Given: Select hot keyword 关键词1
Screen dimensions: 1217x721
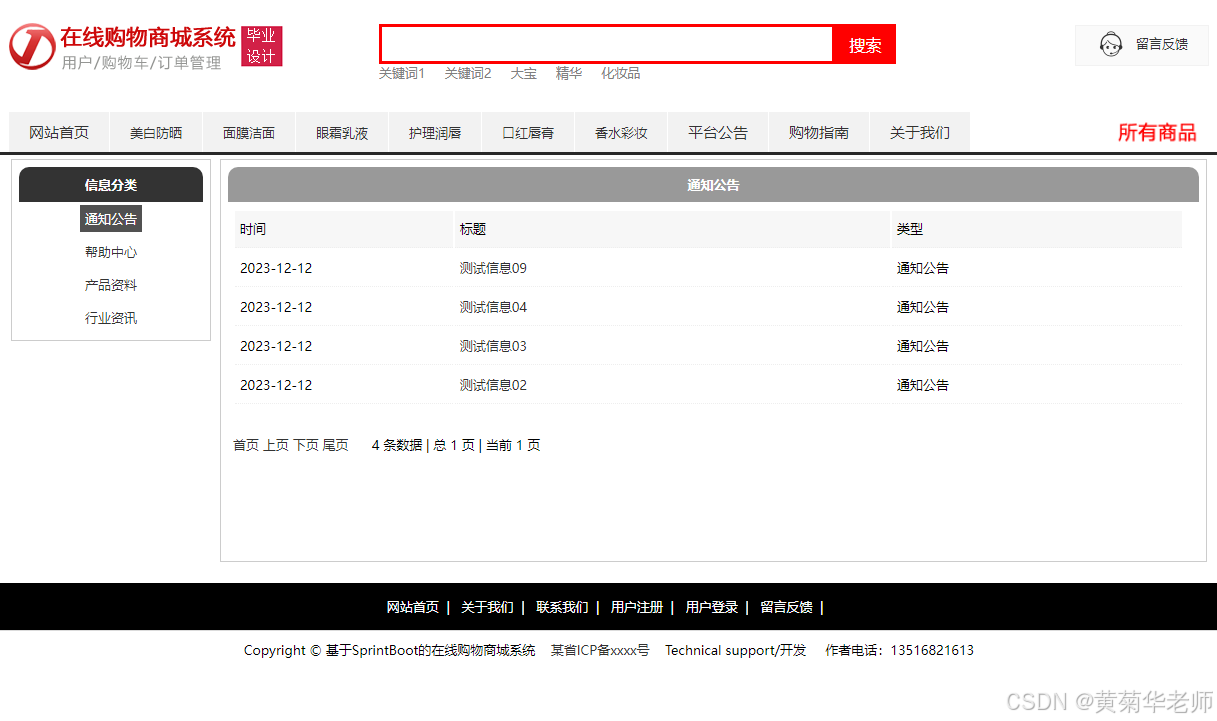Looking at the screenshot, I should (x=402, y=73).
